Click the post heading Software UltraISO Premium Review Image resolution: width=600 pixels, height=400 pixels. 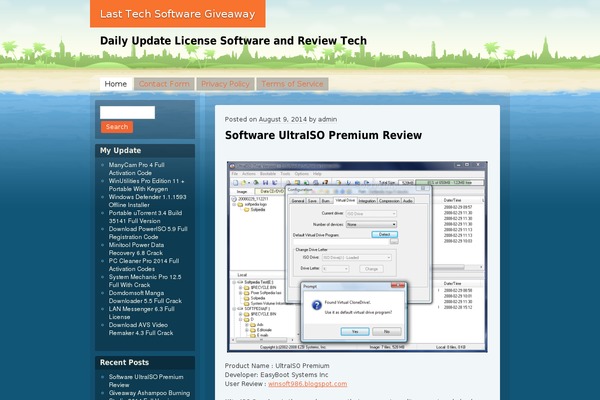[323, 135]
